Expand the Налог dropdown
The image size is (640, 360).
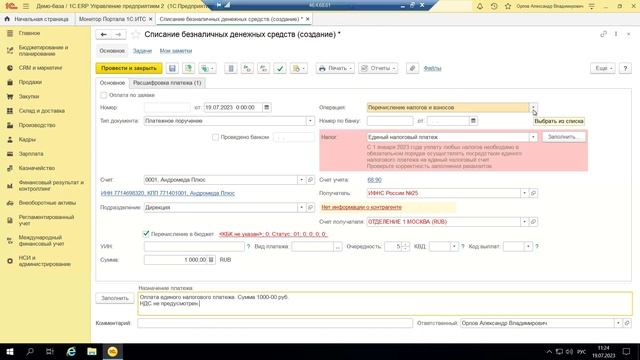[x=533, y=137]
